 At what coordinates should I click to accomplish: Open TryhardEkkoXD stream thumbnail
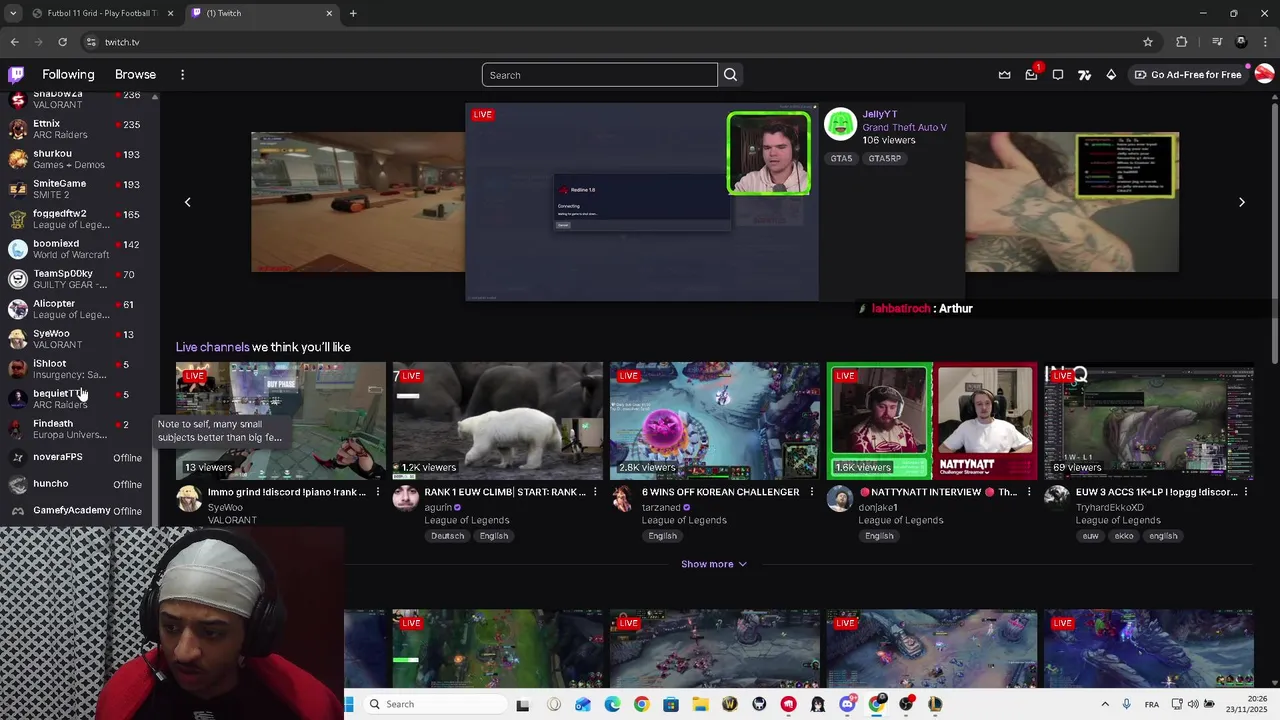pyautogui.click(x=1149, y=421)
